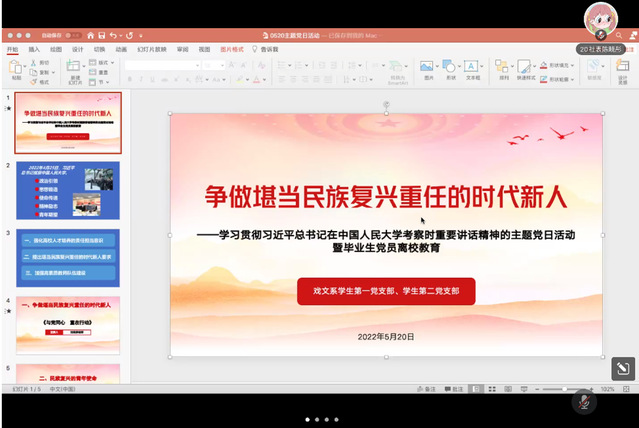This screenshot has height=428, width=639.
Task: Switch to the Insert (插入) tab
Action: click(x=34, y=48)
